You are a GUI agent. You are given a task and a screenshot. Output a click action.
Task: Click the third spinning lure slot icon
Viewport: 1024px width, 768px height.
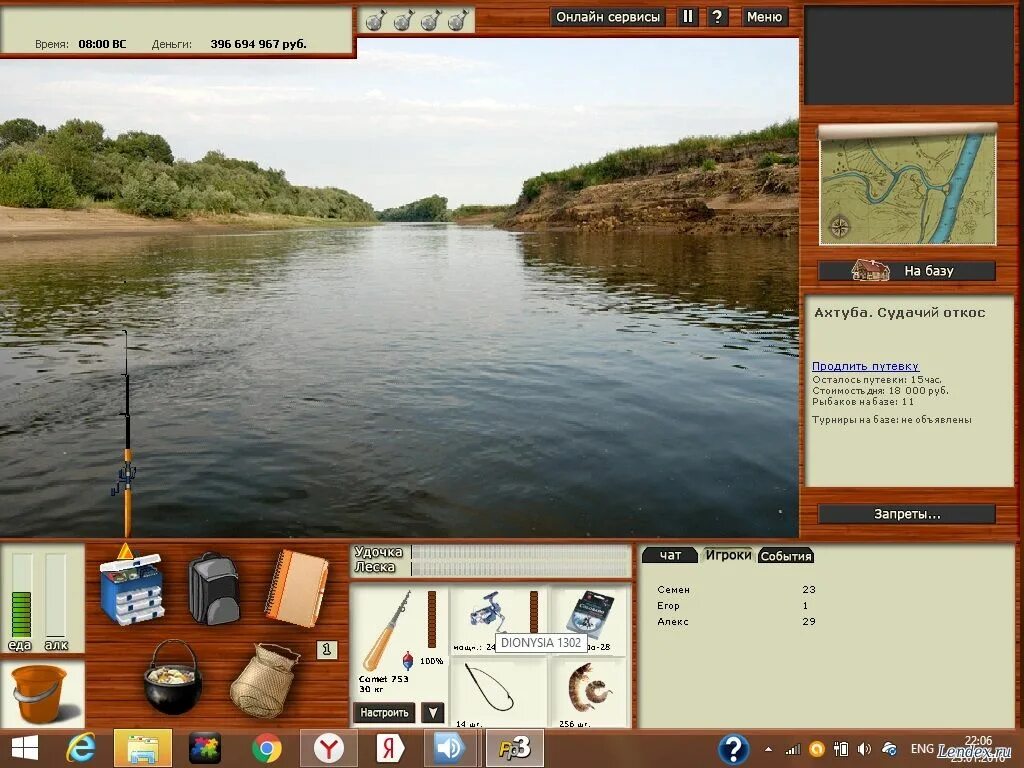[430, 20]
